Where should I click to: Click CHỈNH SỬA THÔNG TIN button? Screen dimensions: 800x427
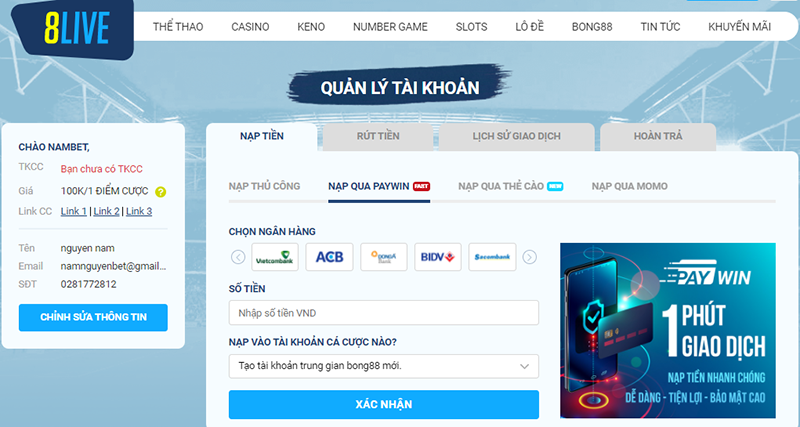(x=93, y=317)
